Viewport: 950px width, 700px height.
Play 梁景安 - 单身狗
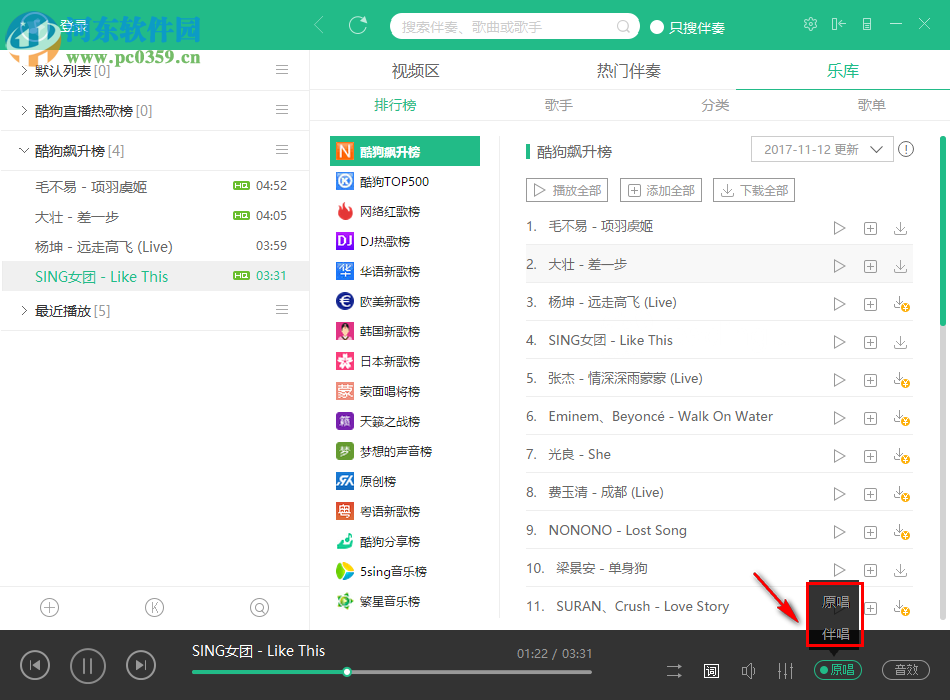click(x=839, y=570)
